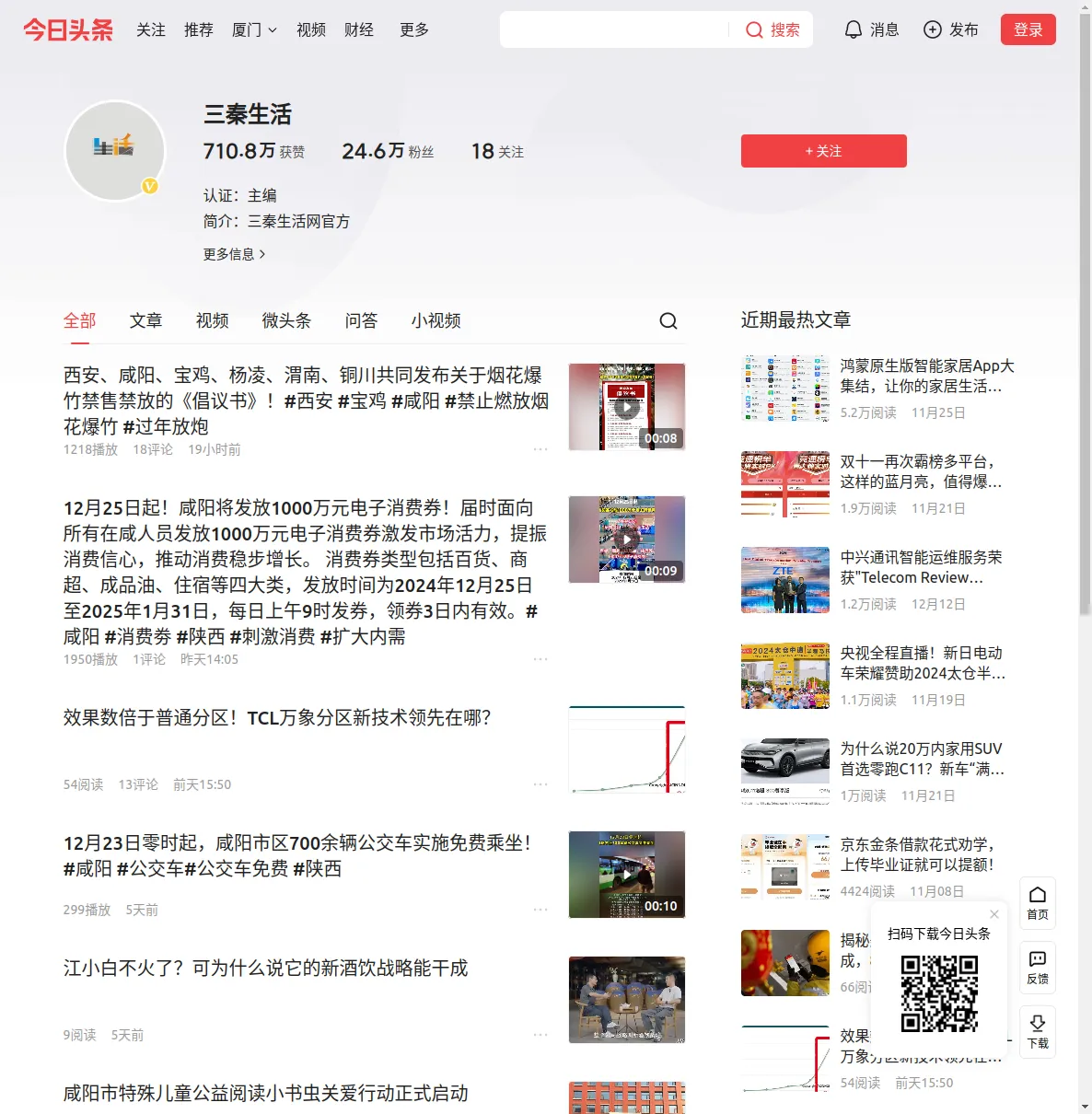Open the 零跑C11 silver SUV thumbnail
Screen dimensions: 1092x1114
(785, 772)
